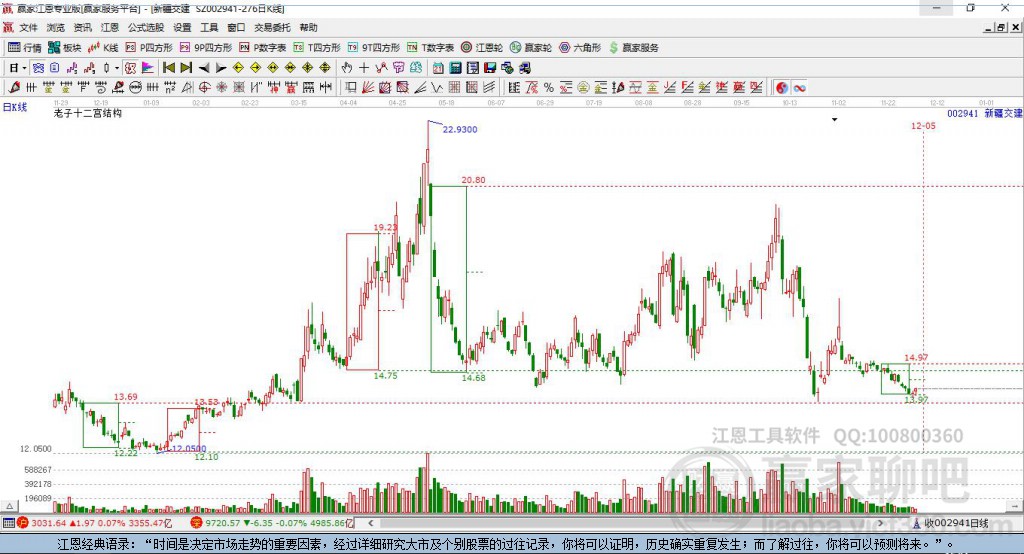Click the 002941 stock code label
This screenshot has width=1024, height=554.
[963, 114]
